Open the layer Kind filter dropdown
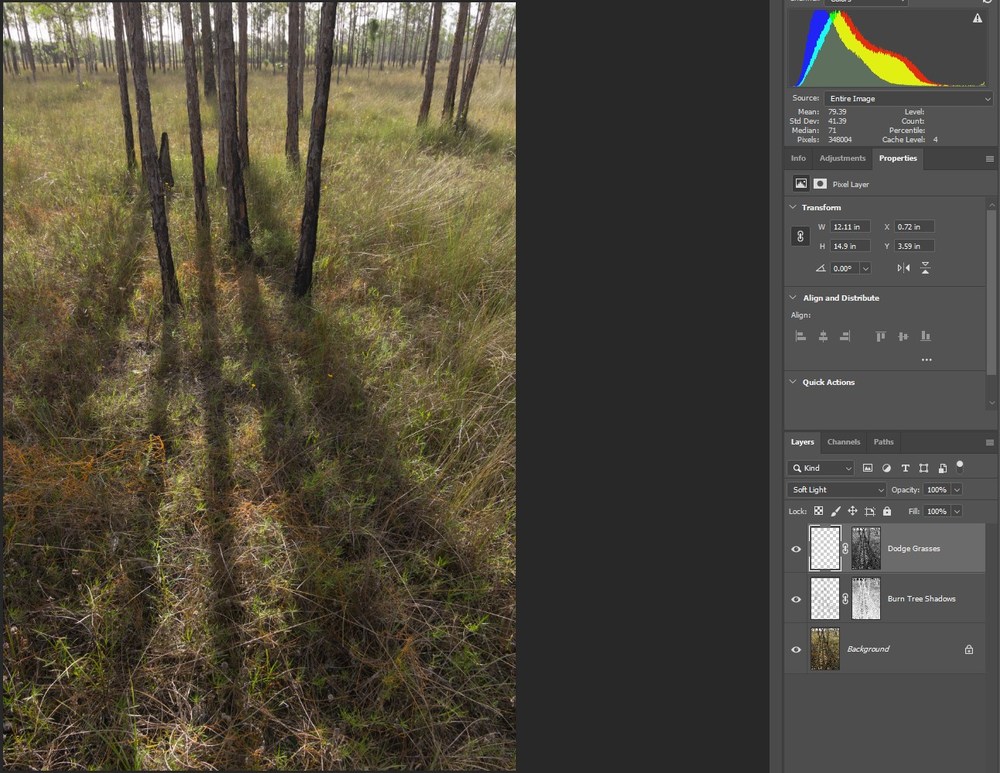Viewport: 1000px width, 773px height. coord(821,468)
